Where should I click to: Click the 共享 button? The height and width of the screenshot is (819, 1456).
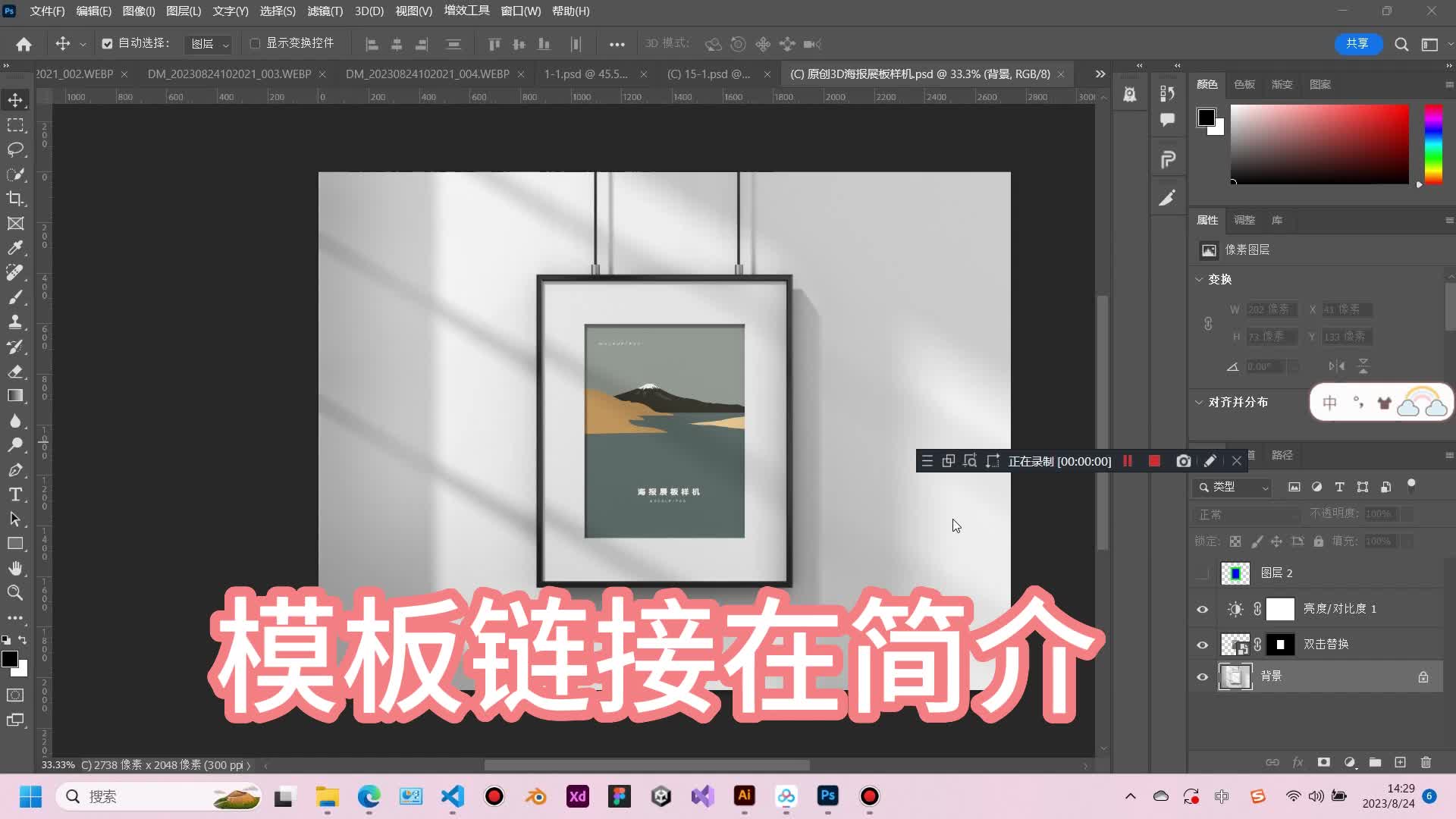[1358, 43]
